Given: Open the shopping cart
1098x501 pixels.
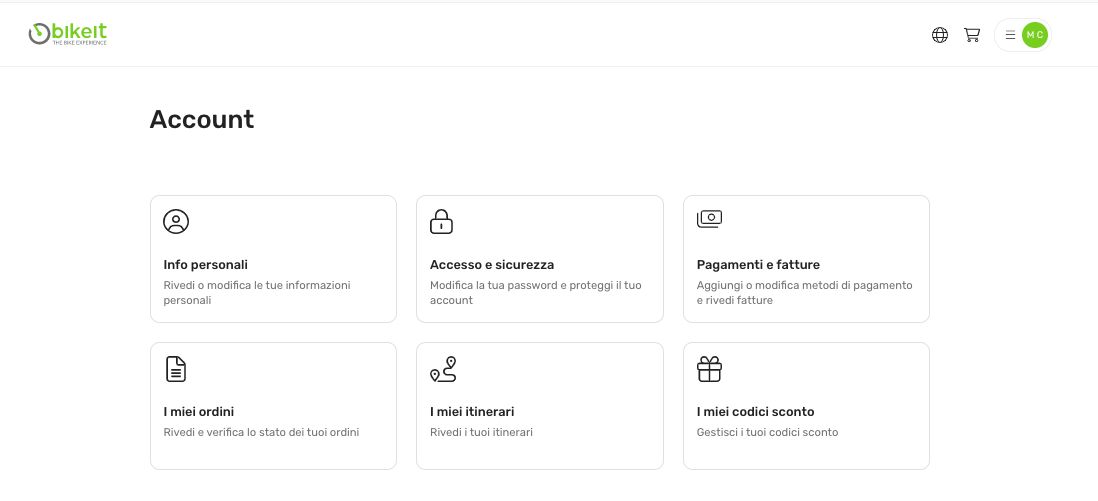Looking at the screenshot, I should pyautogui.click(x=972, y=35).
